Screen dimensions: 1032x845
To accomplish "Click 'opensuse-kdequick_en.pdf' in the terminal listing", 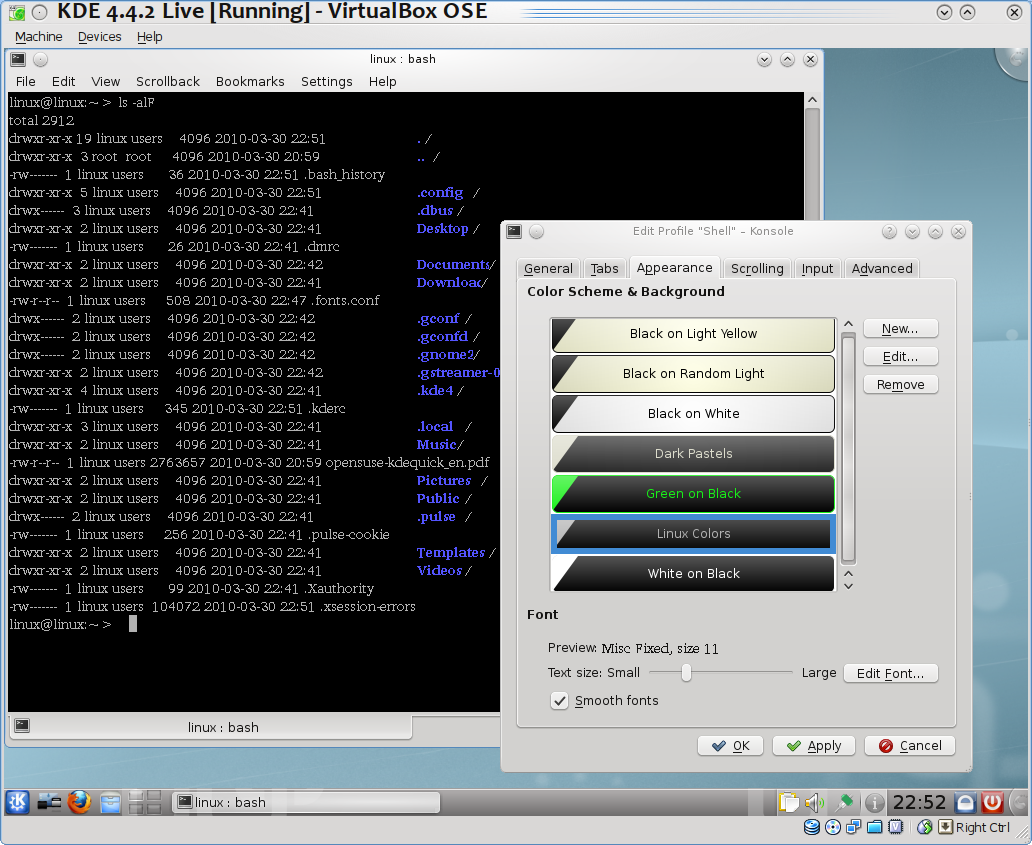I will [x=407, y=463].
